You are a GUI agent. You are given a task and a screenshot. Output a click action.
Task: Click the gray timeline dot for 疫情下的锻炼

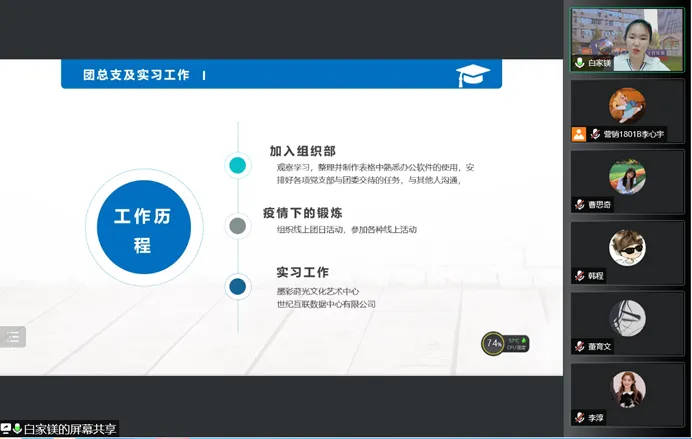pyautogui.click(x=237, y=226)
